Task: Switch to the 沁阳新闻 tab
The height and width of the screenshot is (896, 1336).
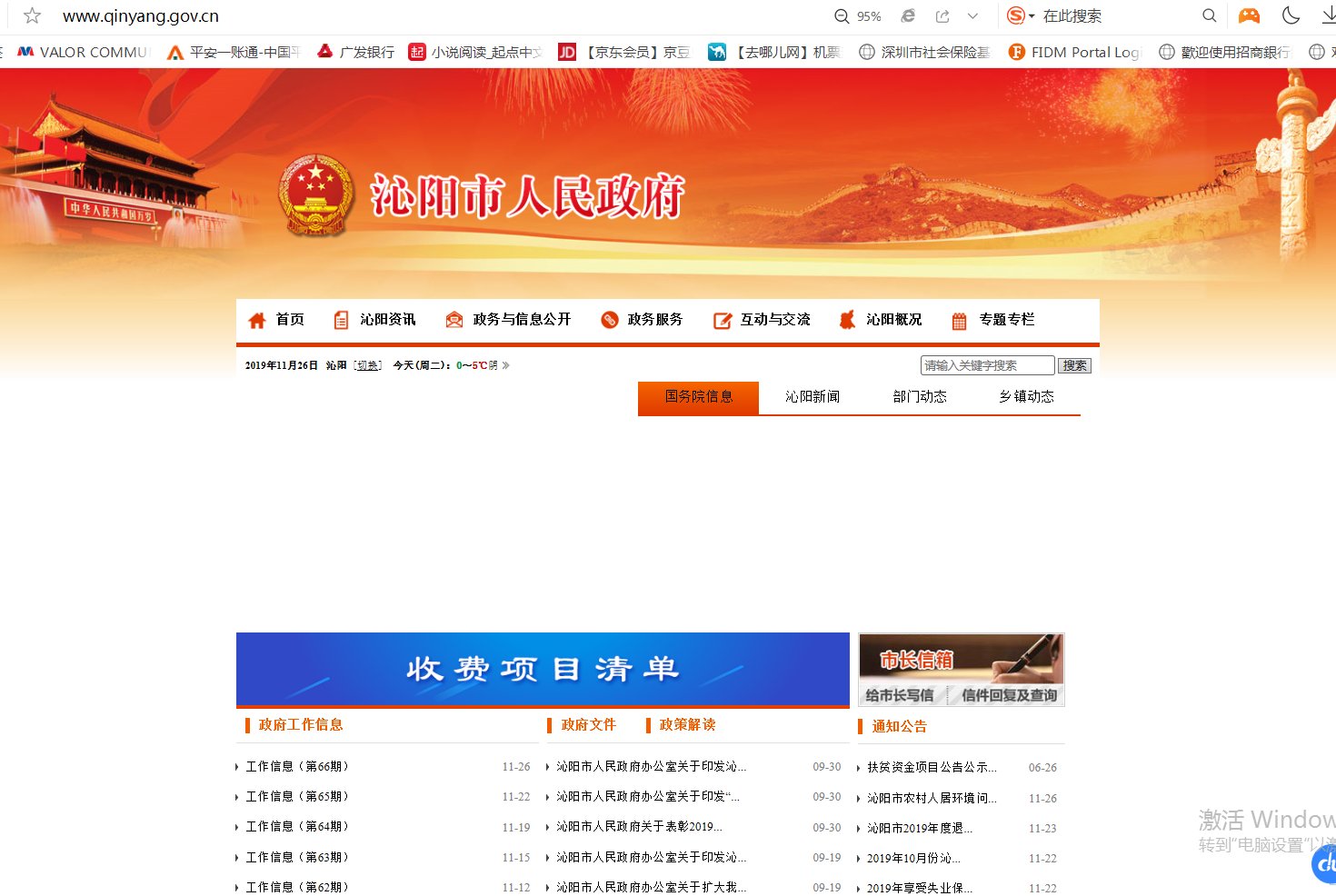Action: point(812,396)
